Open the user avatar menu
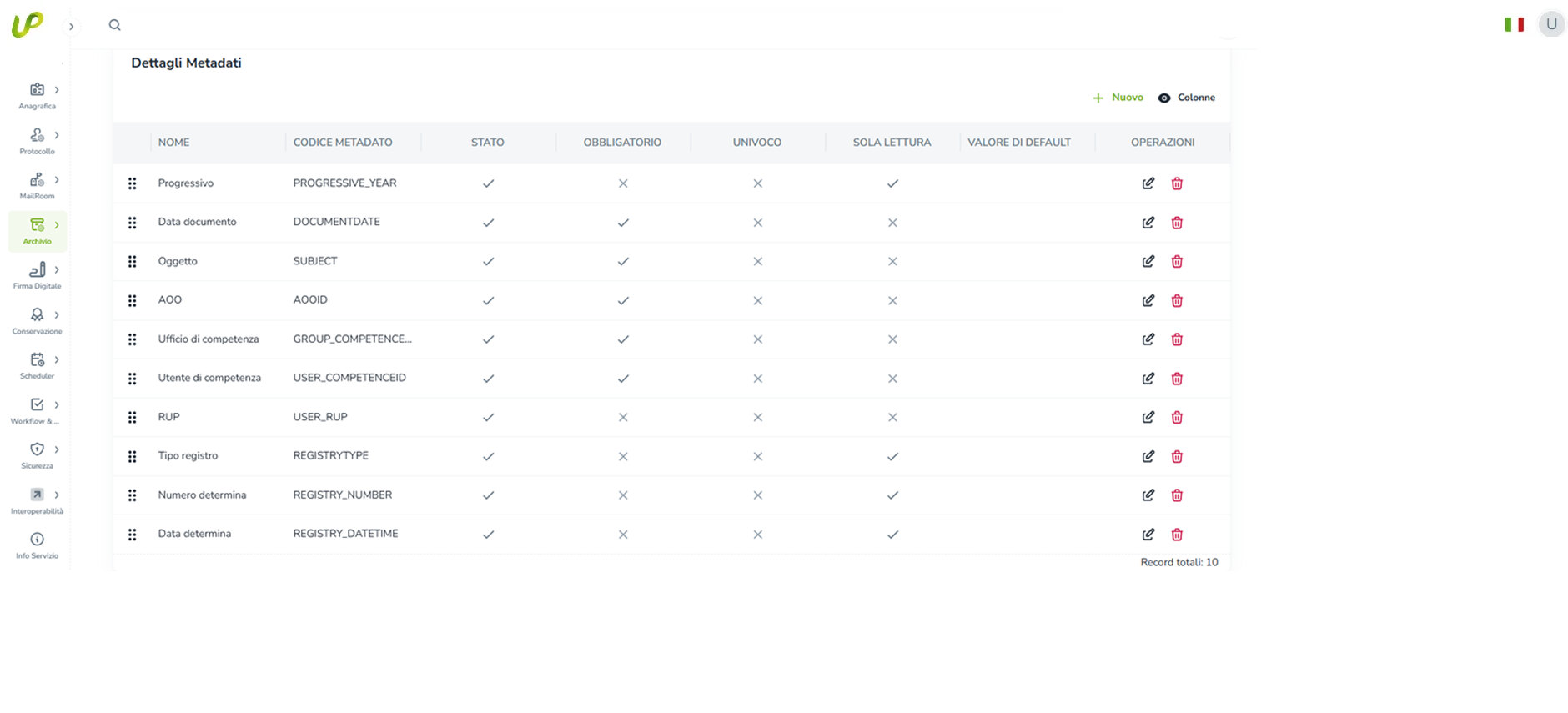 (1551, 24)
